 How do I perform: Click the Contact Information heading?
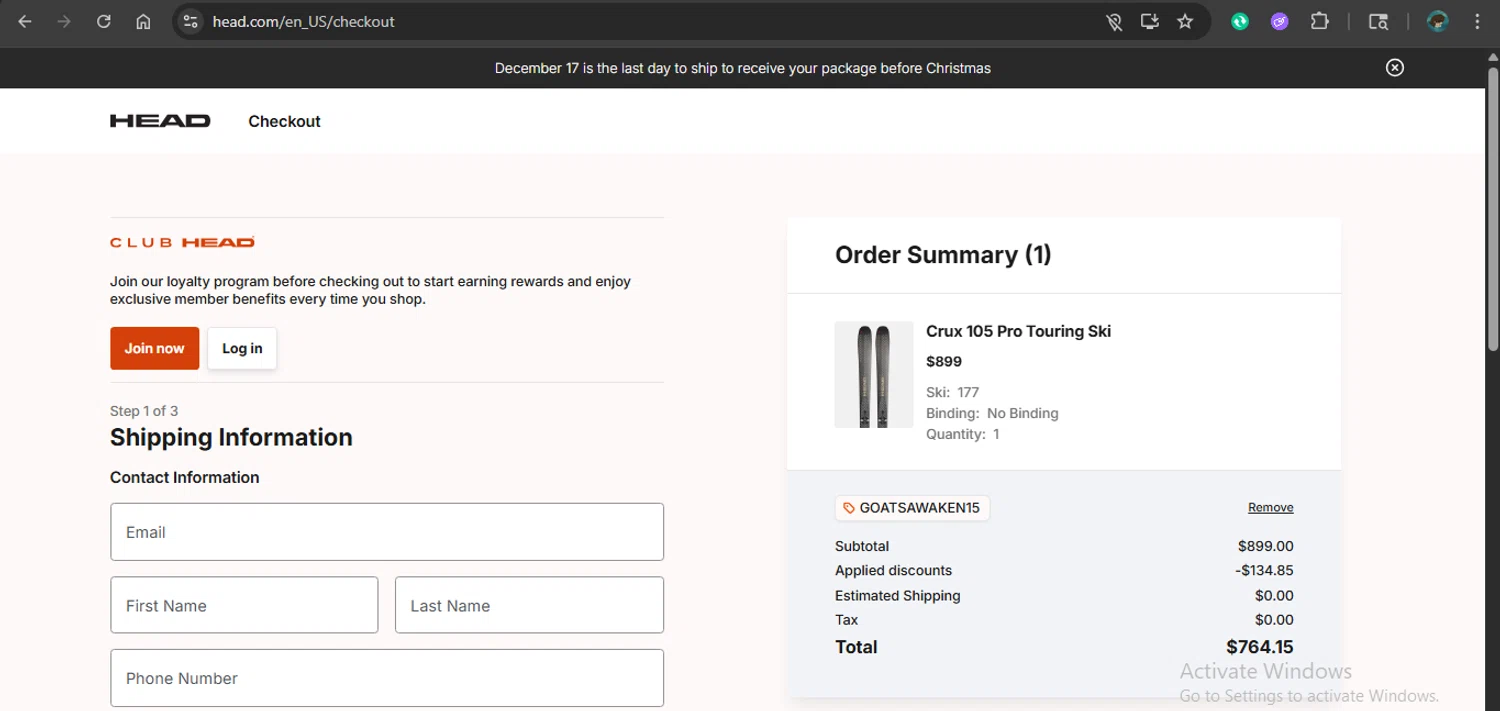184,477
